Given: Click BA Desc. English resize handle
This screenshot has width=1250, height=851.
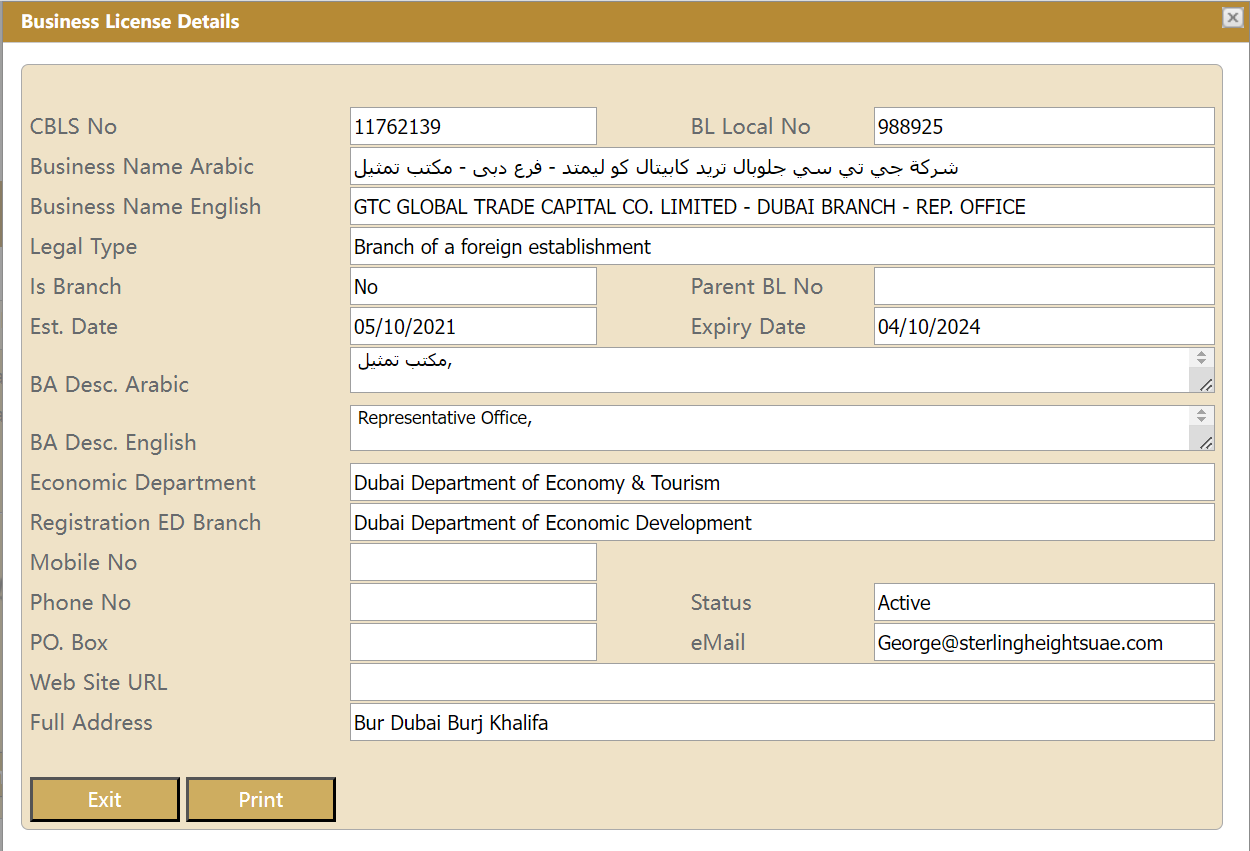Looking at the screenshot, I should (1205, 442).
